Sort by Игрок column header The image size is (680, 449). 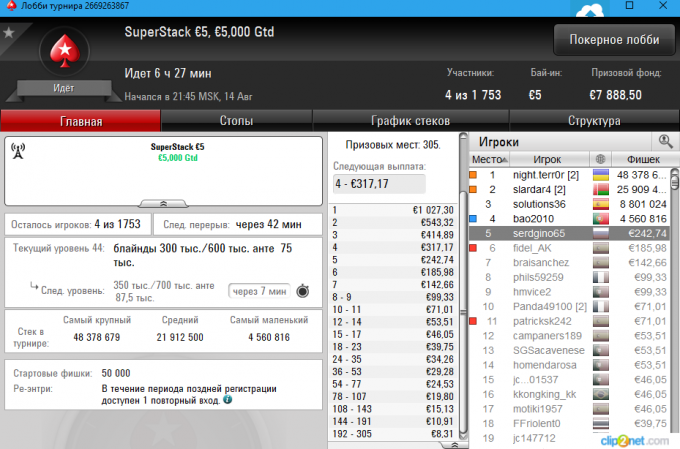point(548,159)
